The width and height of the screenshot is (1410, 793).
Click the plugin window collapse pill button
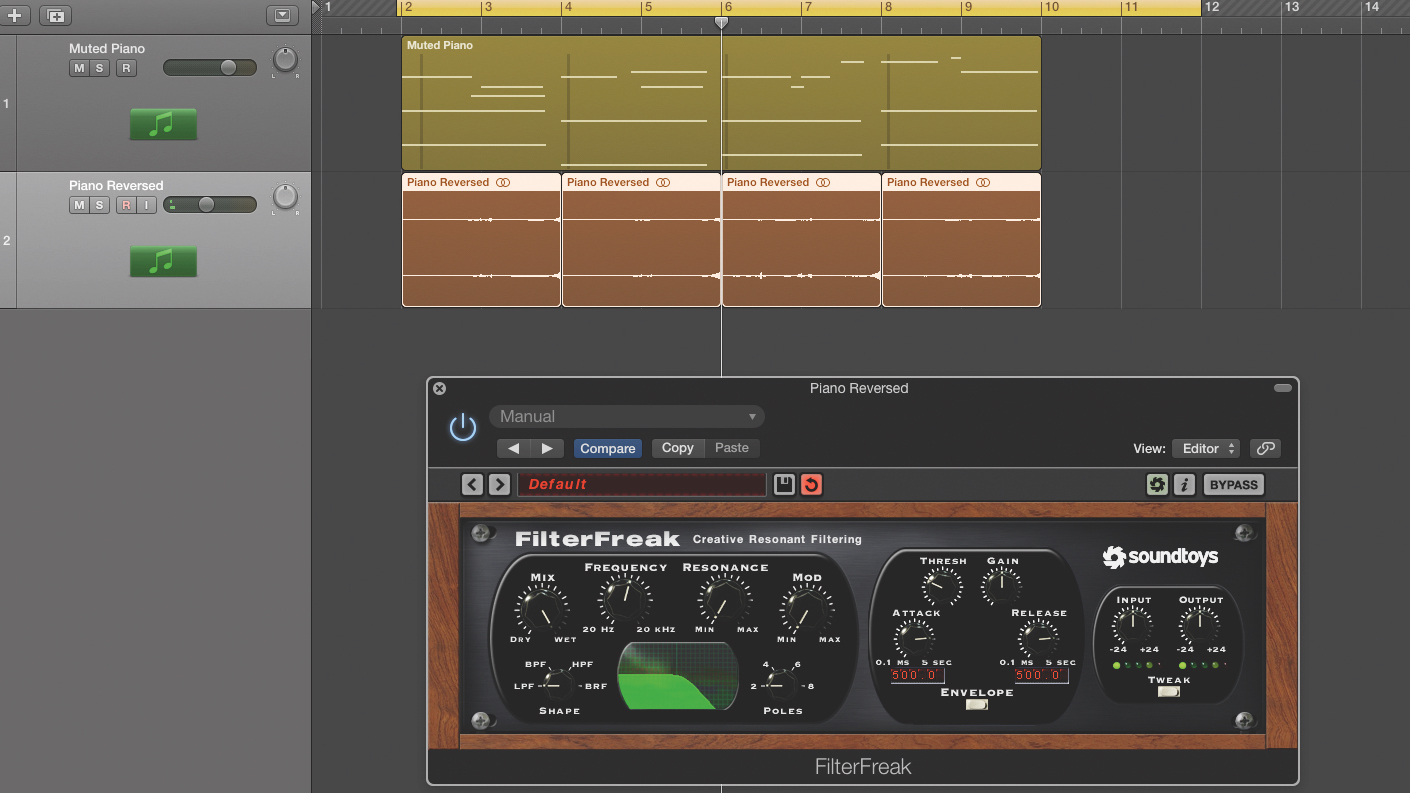point(1282,388)
